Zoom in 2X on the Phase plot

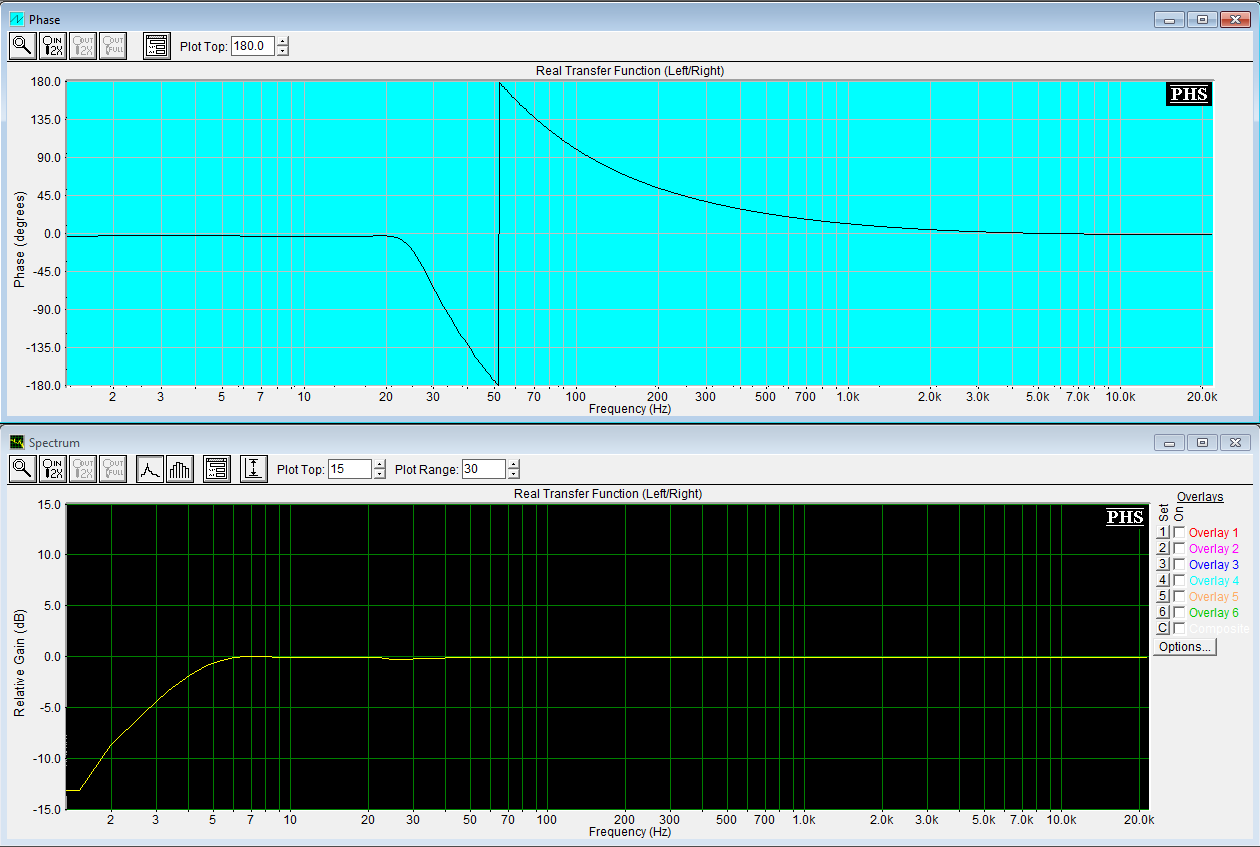coord(53,45)
